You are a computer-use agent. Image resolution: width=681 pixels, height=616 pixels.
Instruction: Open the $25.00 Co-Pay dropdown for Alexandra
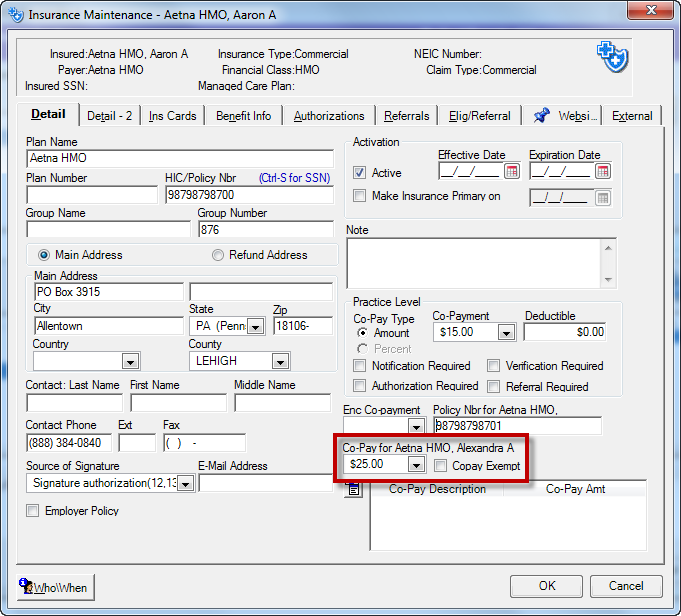coord(416,465)
